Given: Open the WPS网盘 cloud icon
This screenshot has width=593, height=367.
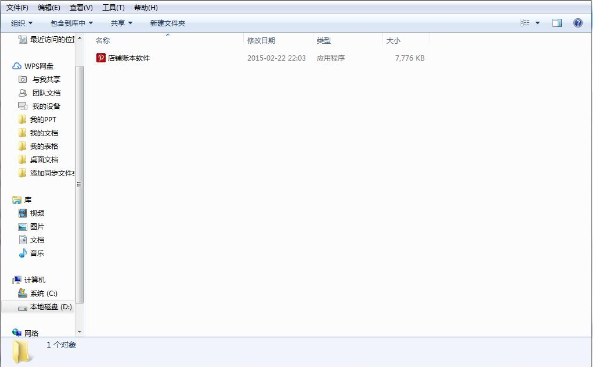Looking at the screenshot, I should coord(17,66).
